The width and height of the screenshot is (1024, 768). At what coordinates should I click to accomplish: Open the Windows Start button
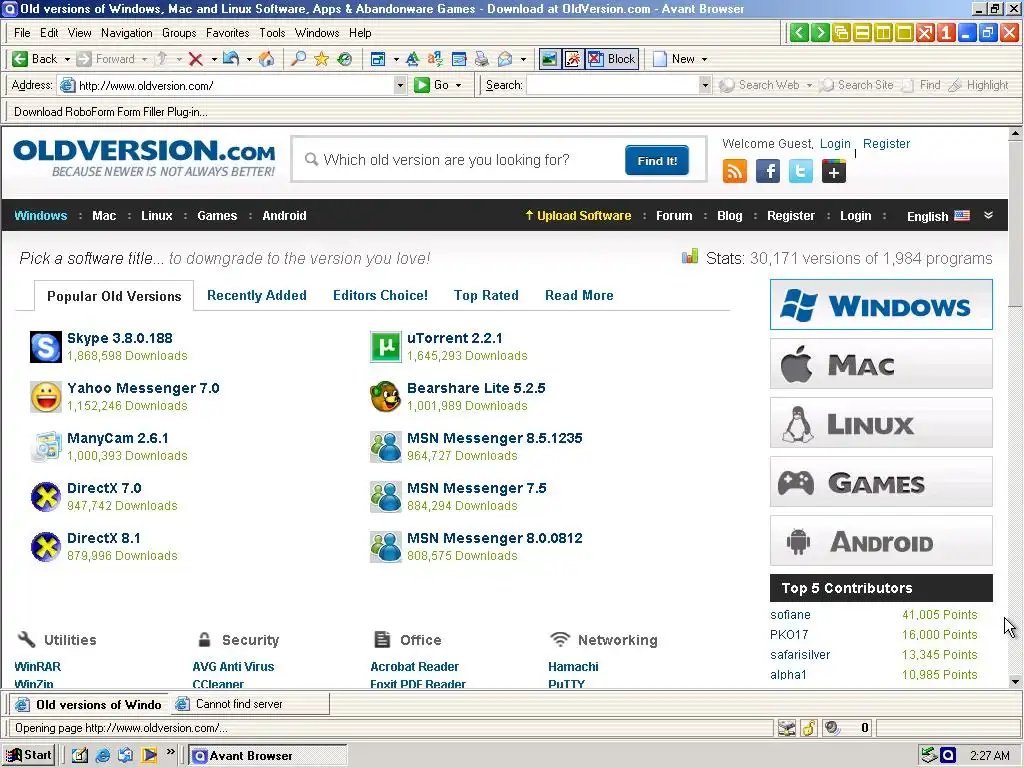click(x=29, y=756)
